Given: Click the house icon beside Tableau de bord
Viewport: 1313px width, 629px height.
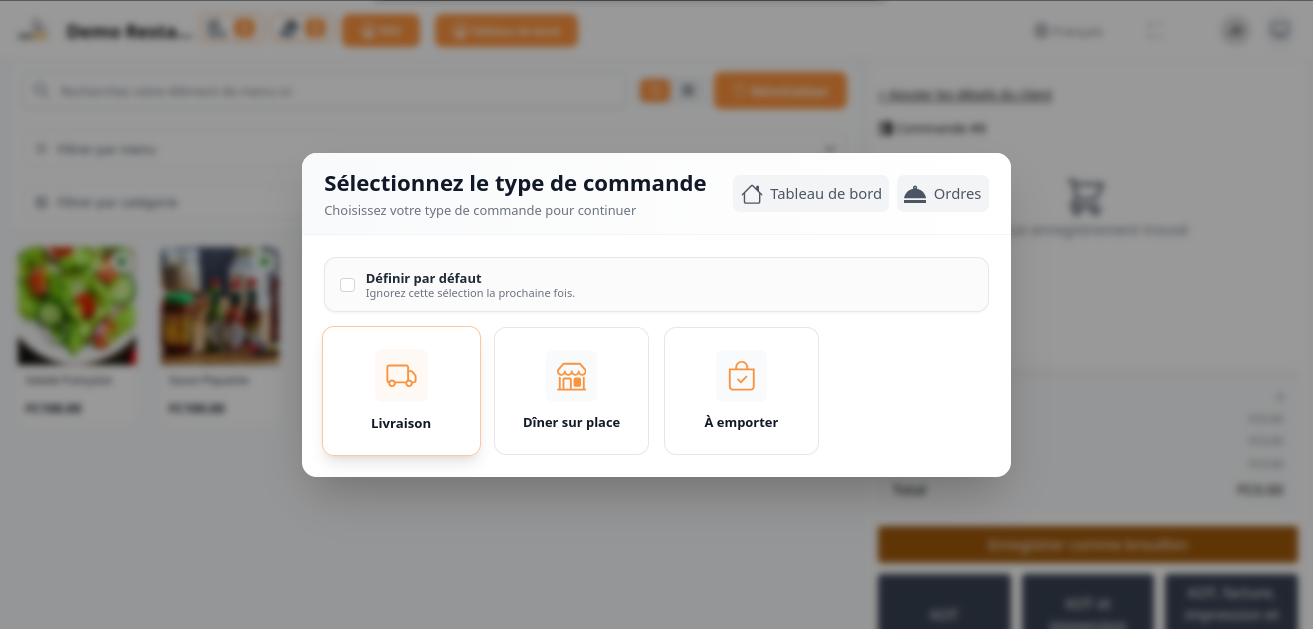Looking at the screenshot, I should pyautogui.click(x=752, y=194).
